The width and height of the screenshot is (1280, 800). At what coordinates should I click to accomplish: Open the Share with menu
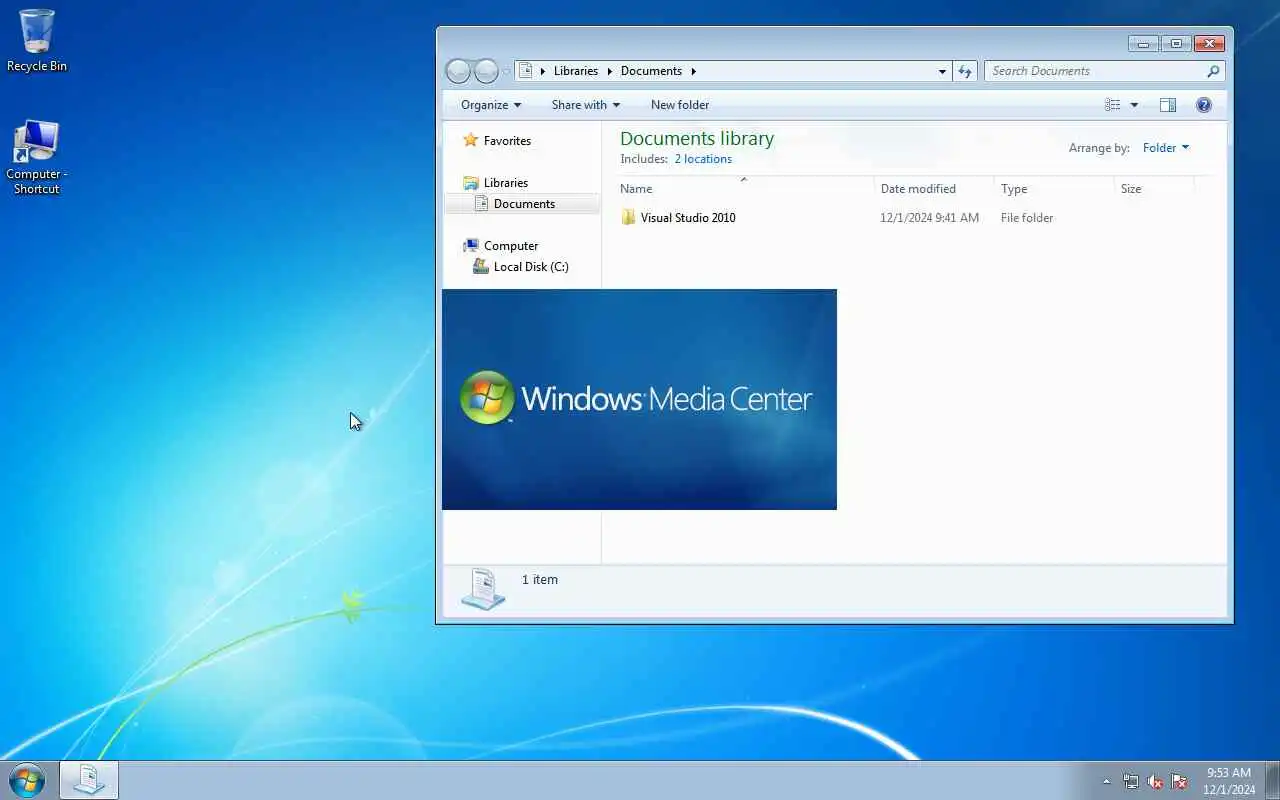pyautogui.click(x=585, y=105)
